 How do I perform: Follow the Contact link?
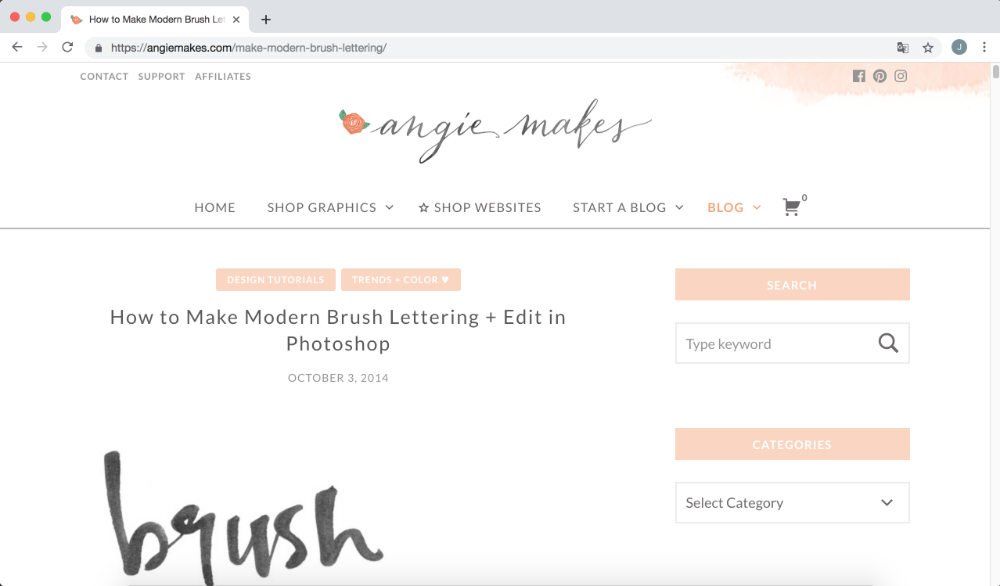point(104,77)
